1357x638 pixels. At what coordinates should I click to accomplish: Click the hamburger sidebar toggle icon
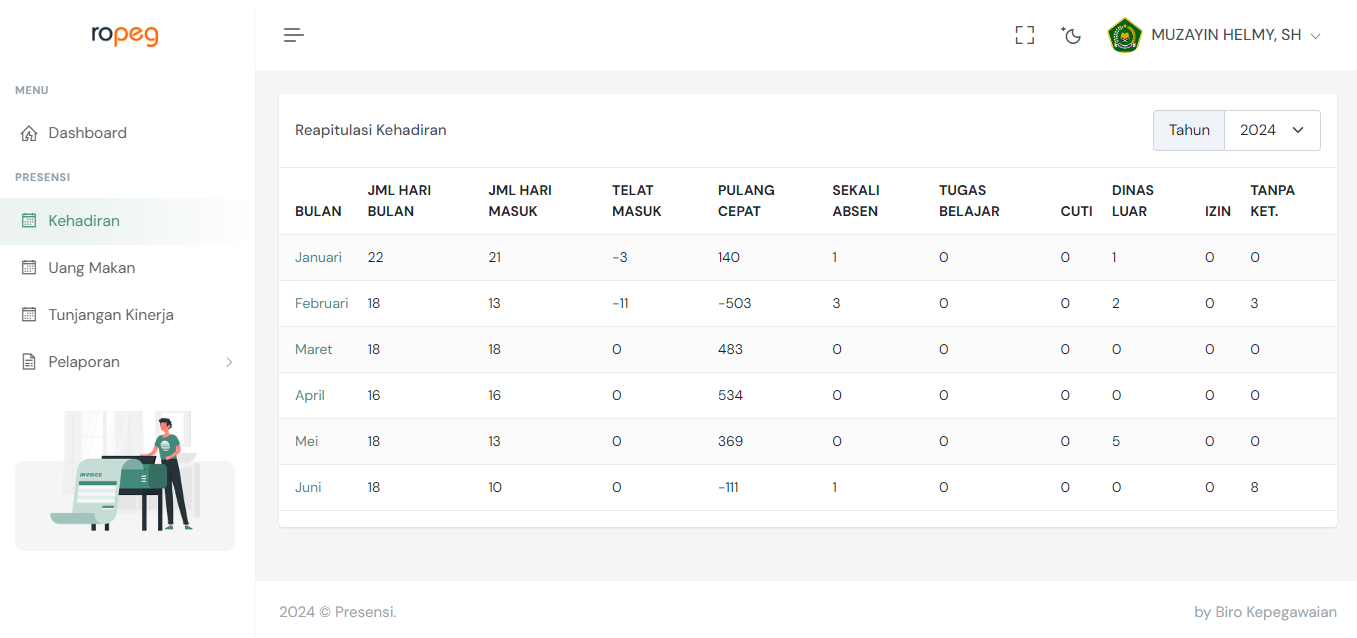293,35
